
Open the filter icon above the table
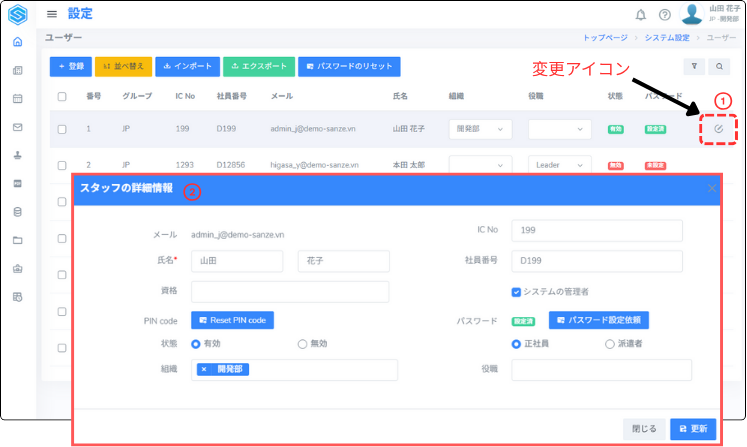click(x=695, y=67)
